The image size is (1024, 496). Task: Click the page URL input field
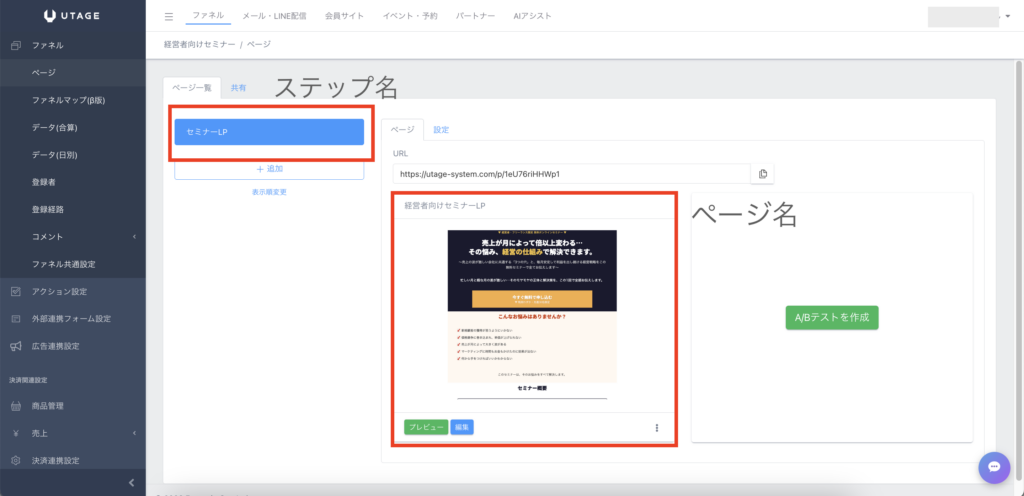[572, 174]
